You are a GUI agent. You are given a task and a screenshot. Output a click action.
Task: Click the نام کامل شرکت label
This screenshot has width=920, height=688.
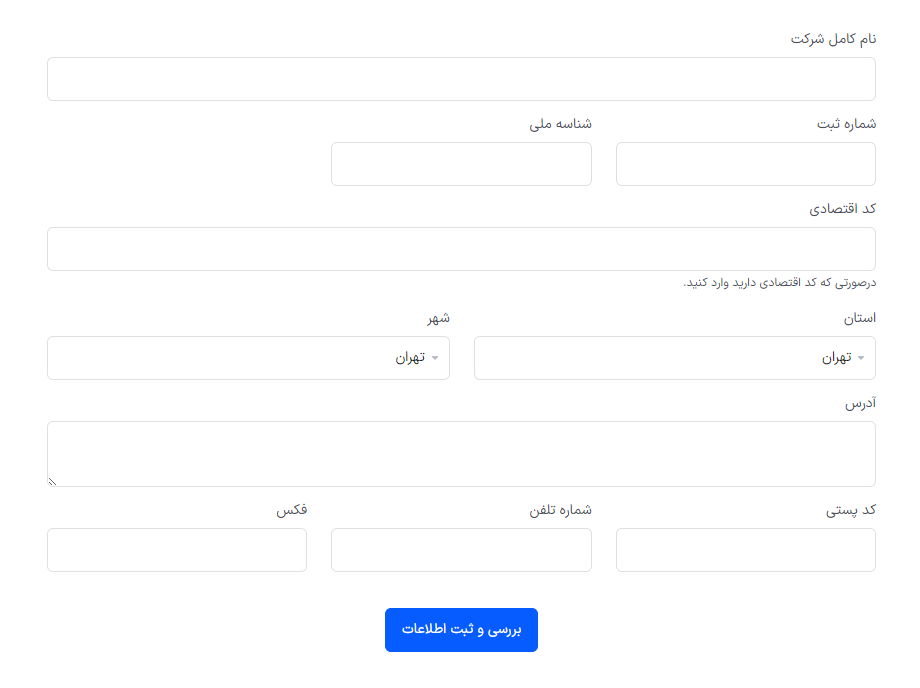pyautogui.click(x=833, y=39)
